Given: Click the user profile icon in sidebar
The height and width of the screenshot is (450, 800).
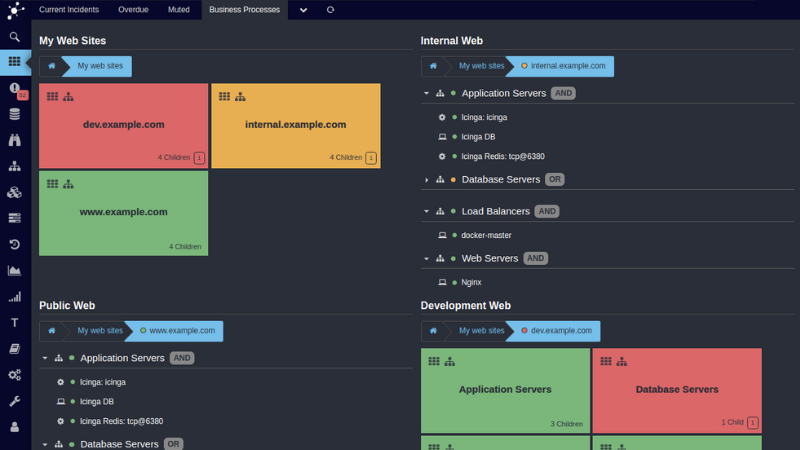Looking at the screenshot, I should [15, 427].
